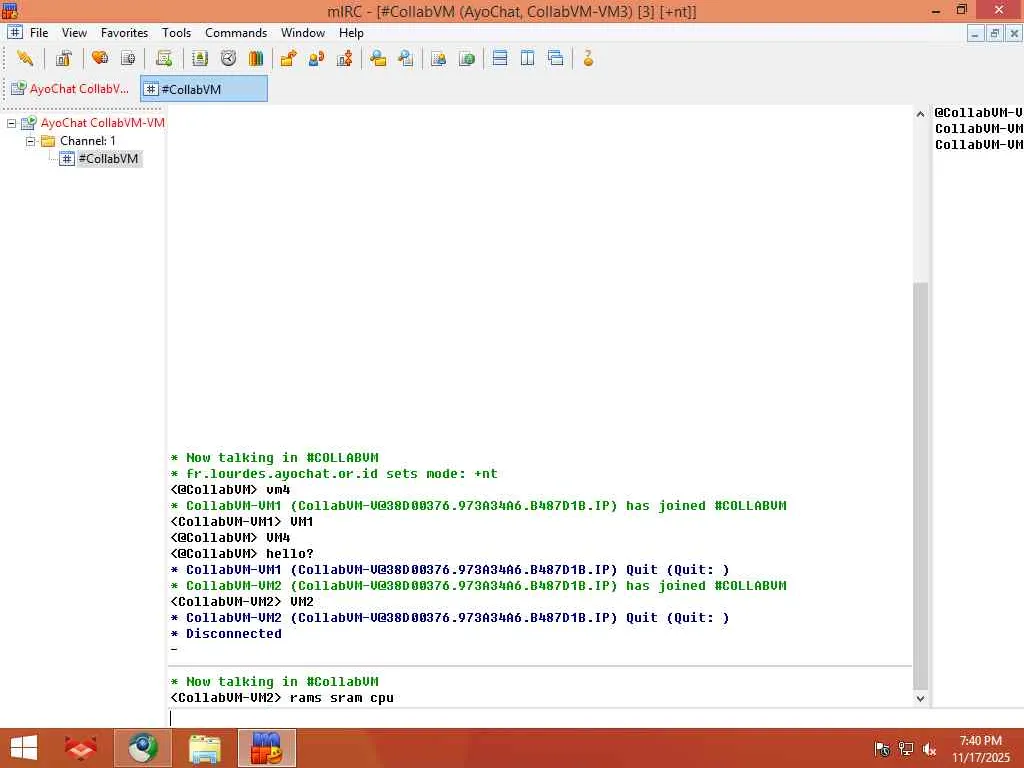Open the Favorites menu

(124, 33)
